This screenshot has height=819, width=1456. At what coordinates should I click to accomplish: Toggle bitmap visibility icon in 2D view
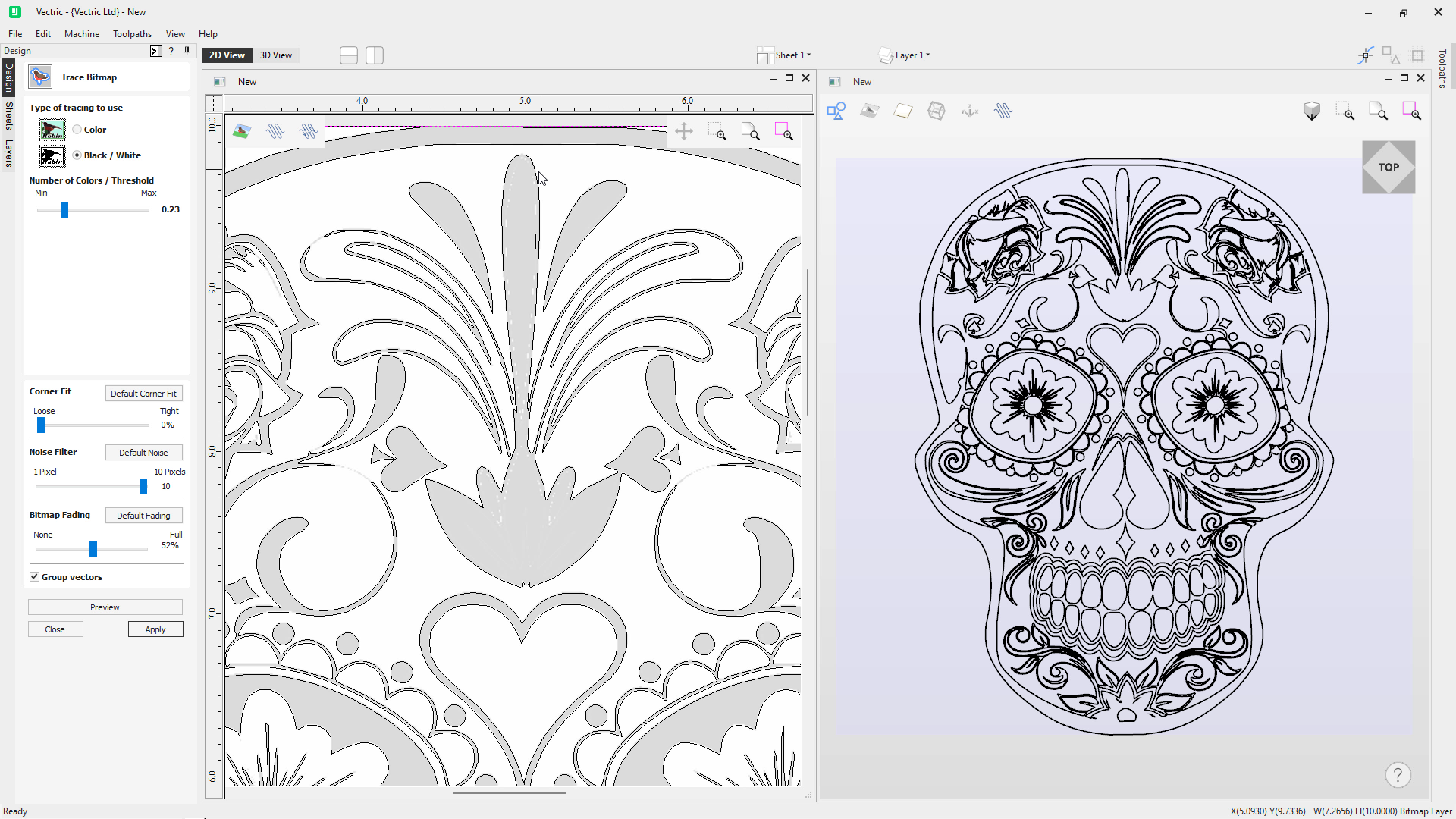point(242,132)
